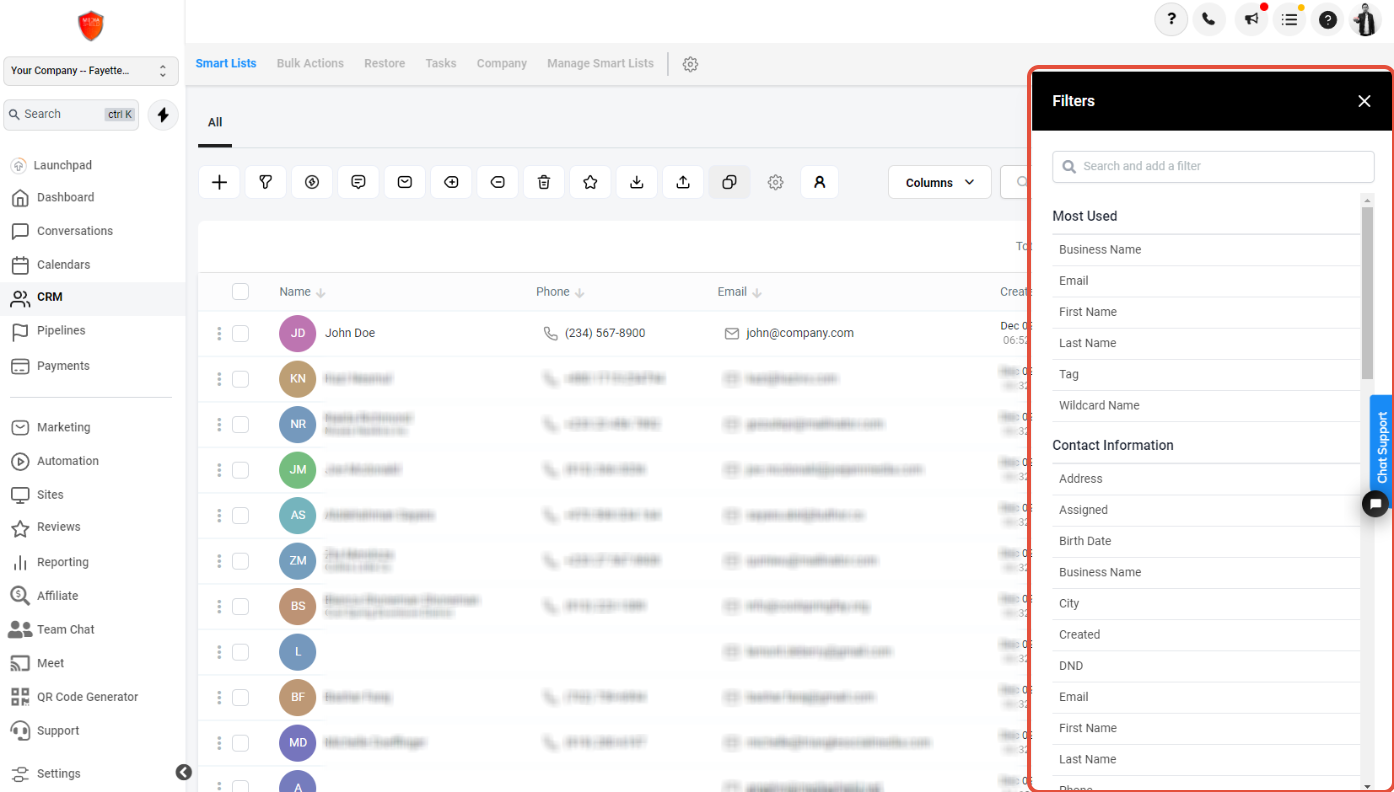Open the three-dot menu for MD row
The height and width of the screenshot is (792, 1394).
pos(219,743)
